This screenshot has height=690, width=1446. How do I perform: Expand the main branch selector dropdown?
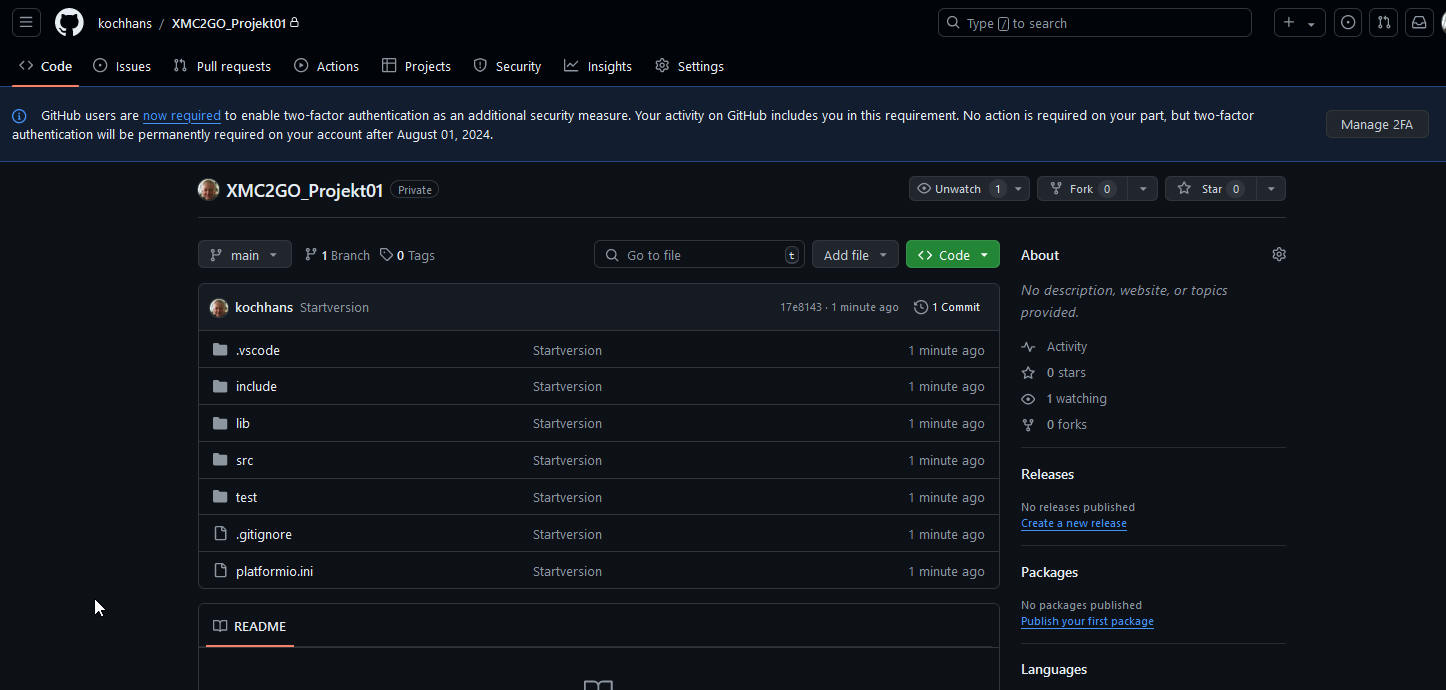click(x=245, y=255)
